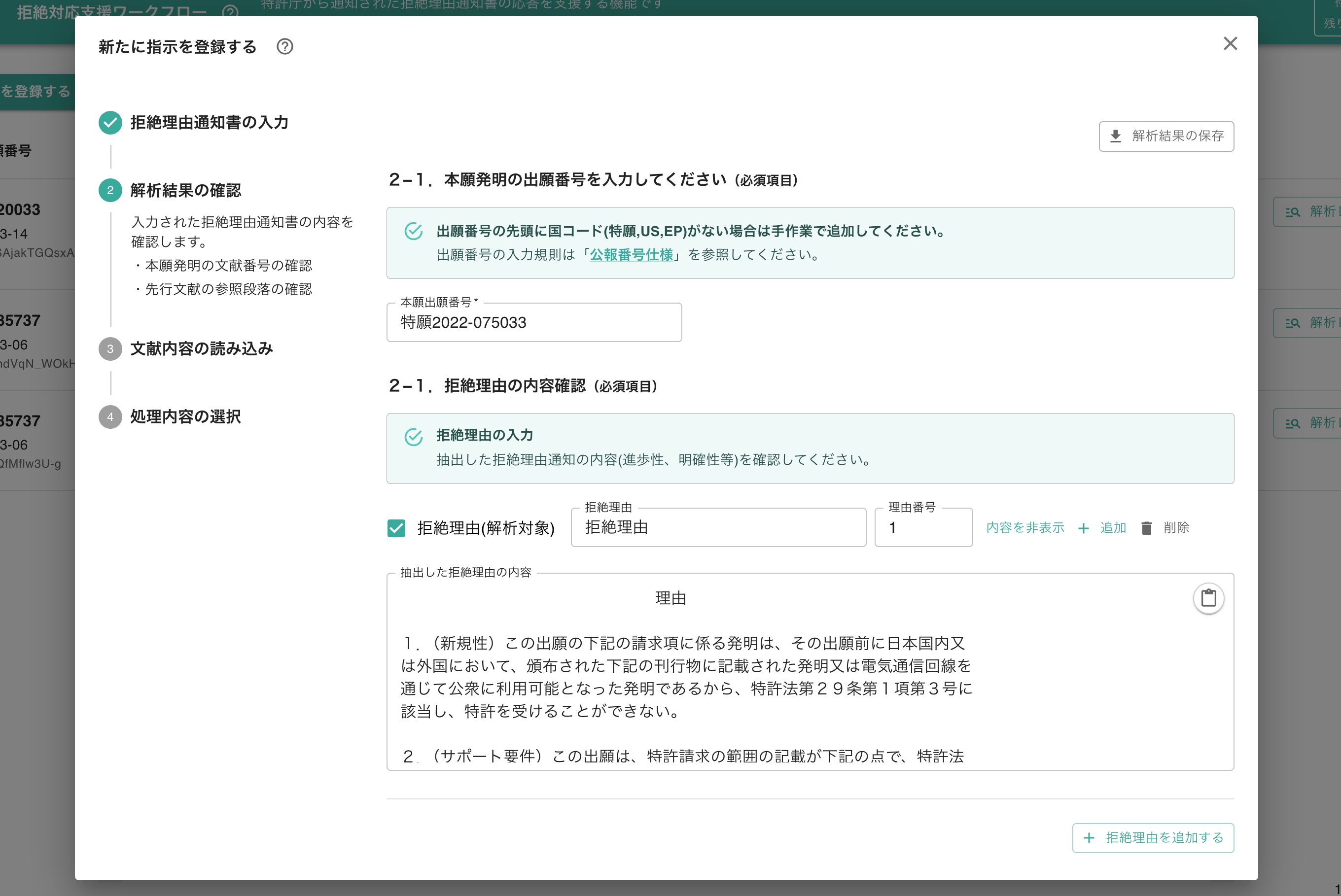The height and width of the screenshot is (896, 1341).
Task: Hide content with 内容を非表示
Action: pyautogui.click(x=1025, y=527)
